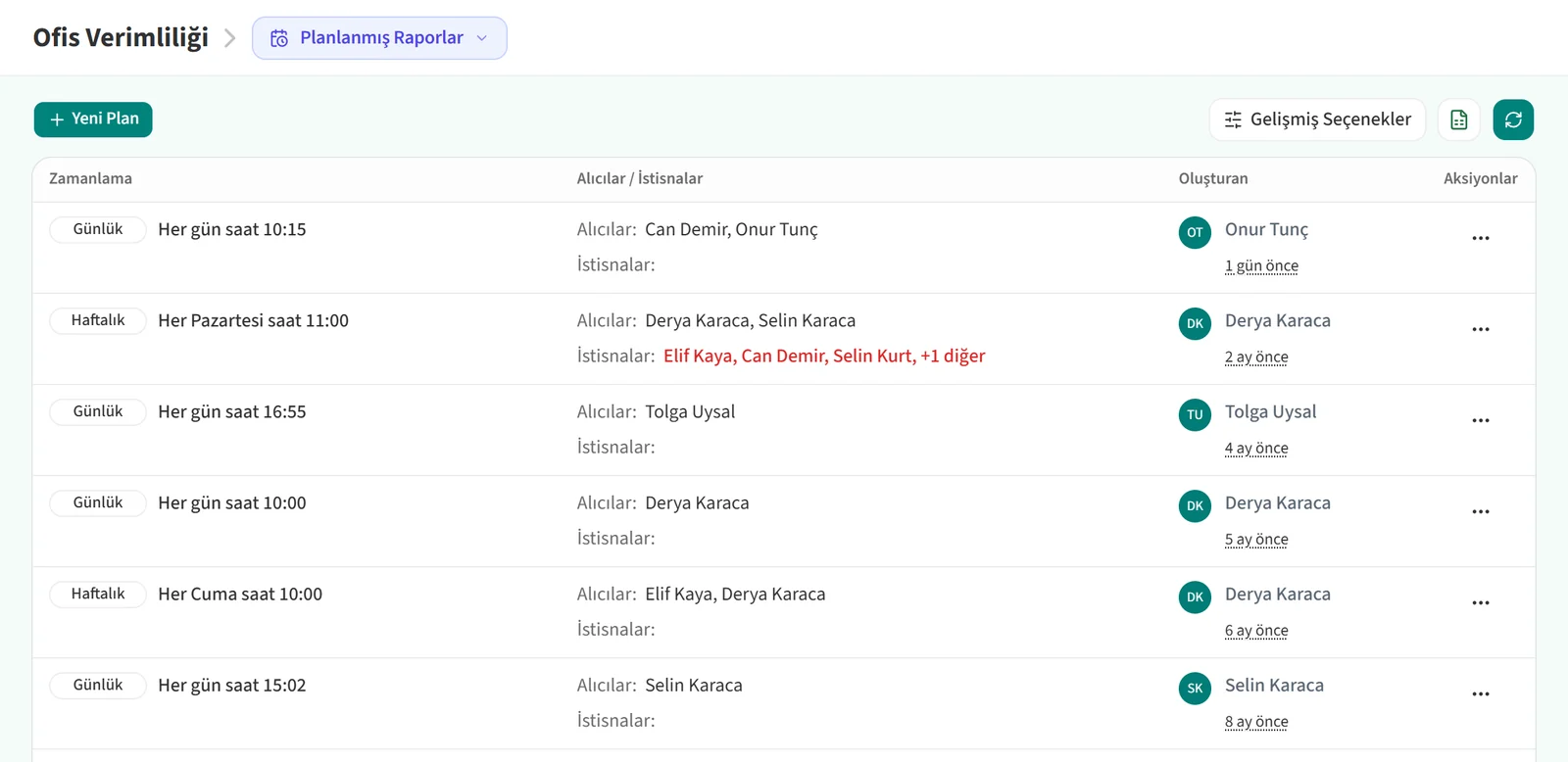Click DK avatar in Her gün 10:00 row

click(x=1195, y=505)
